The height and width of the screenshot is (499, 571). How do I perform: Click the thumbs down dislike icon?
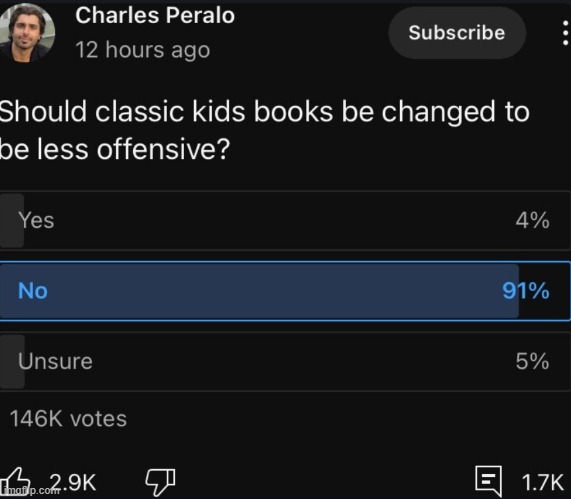click(x=160, y=482)
